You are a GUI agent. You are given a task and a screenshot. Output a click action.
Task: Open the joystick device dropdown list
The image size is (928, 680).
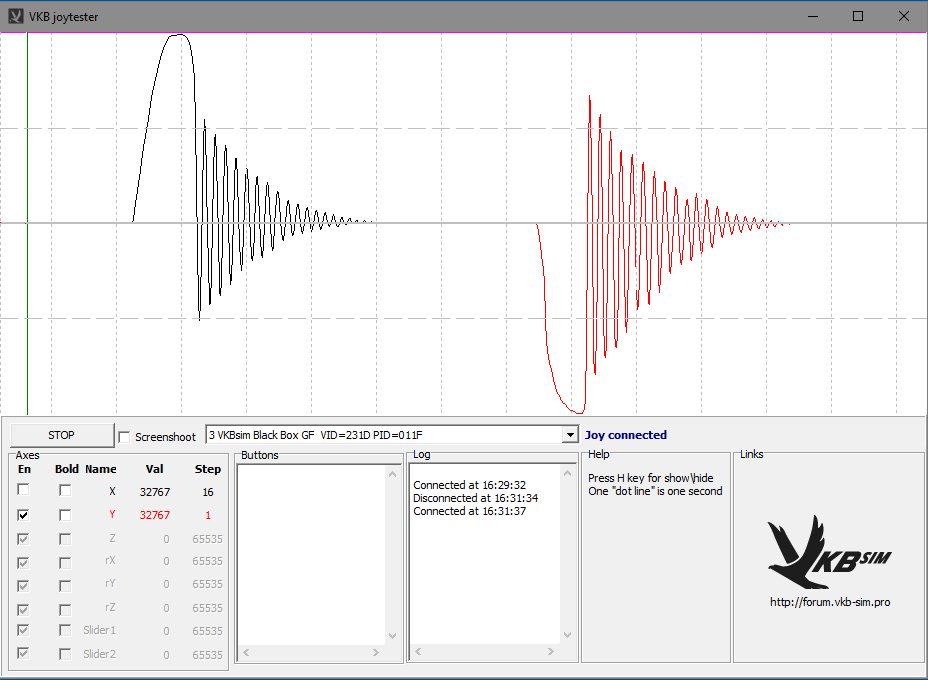pos(570,435)
